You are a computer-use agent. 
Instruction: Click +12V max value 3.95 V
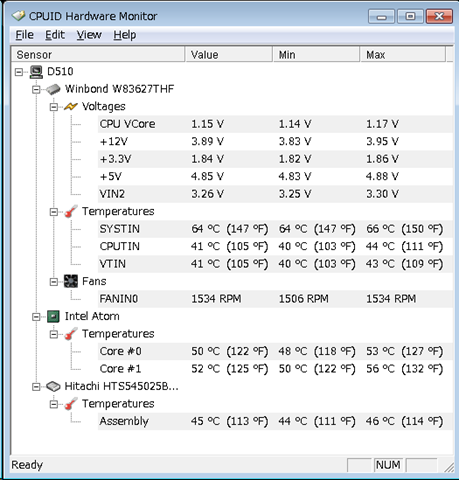coord(382,141)
